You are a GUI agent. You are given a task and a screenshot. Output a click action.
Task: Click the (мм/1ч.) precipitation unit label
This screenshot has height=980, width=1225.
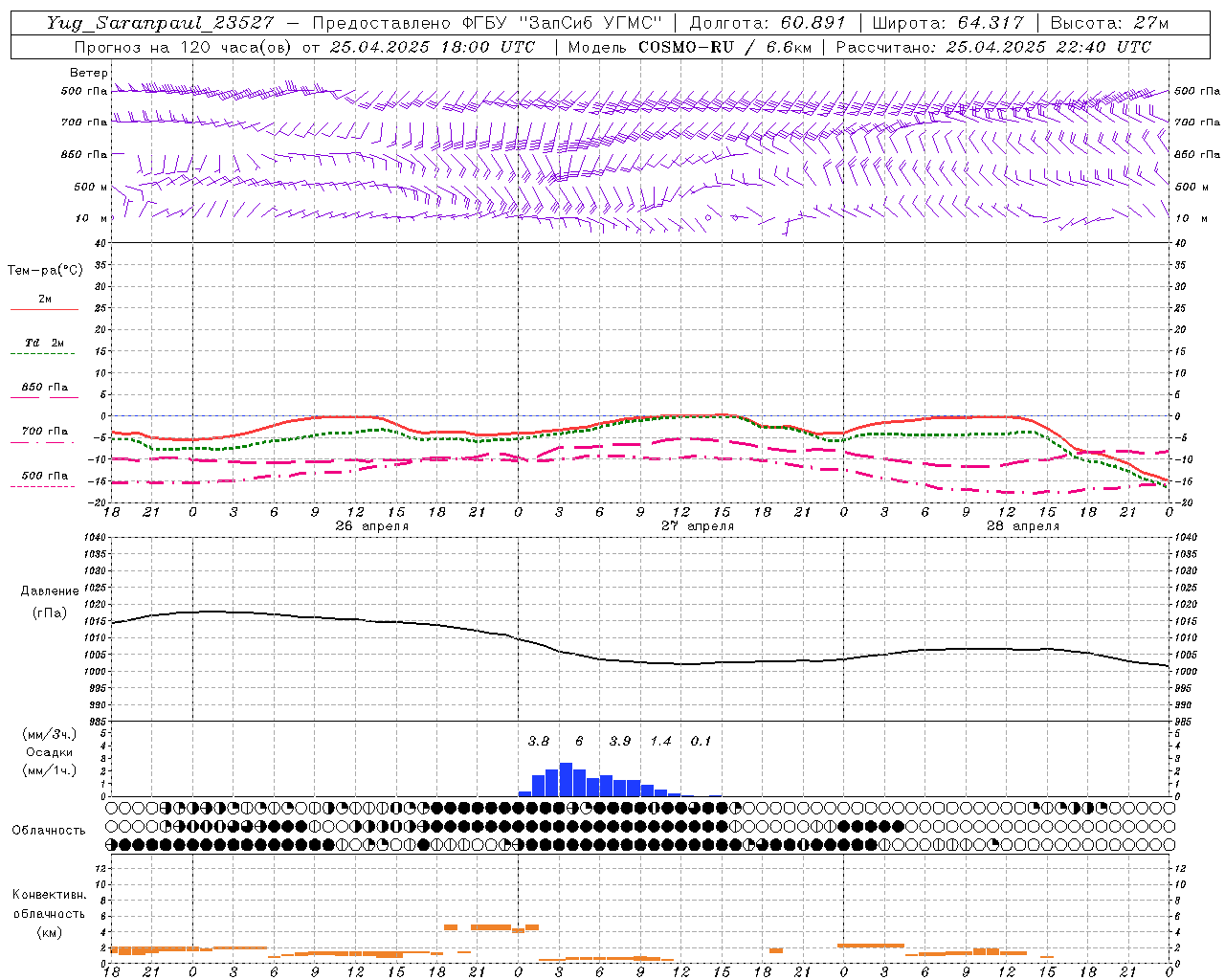coord(50,770)
